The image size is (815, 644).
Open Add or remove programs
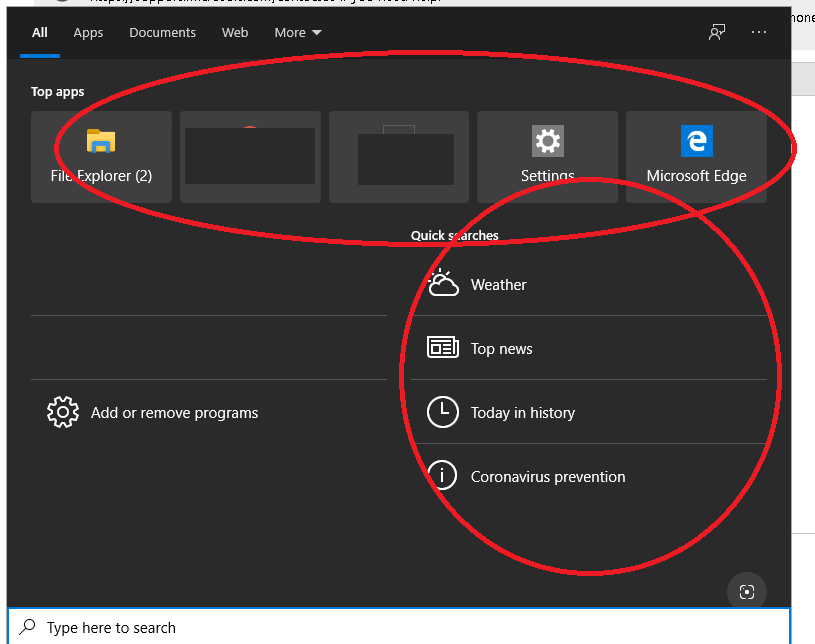pyautogui.click(x=209, y=412)
